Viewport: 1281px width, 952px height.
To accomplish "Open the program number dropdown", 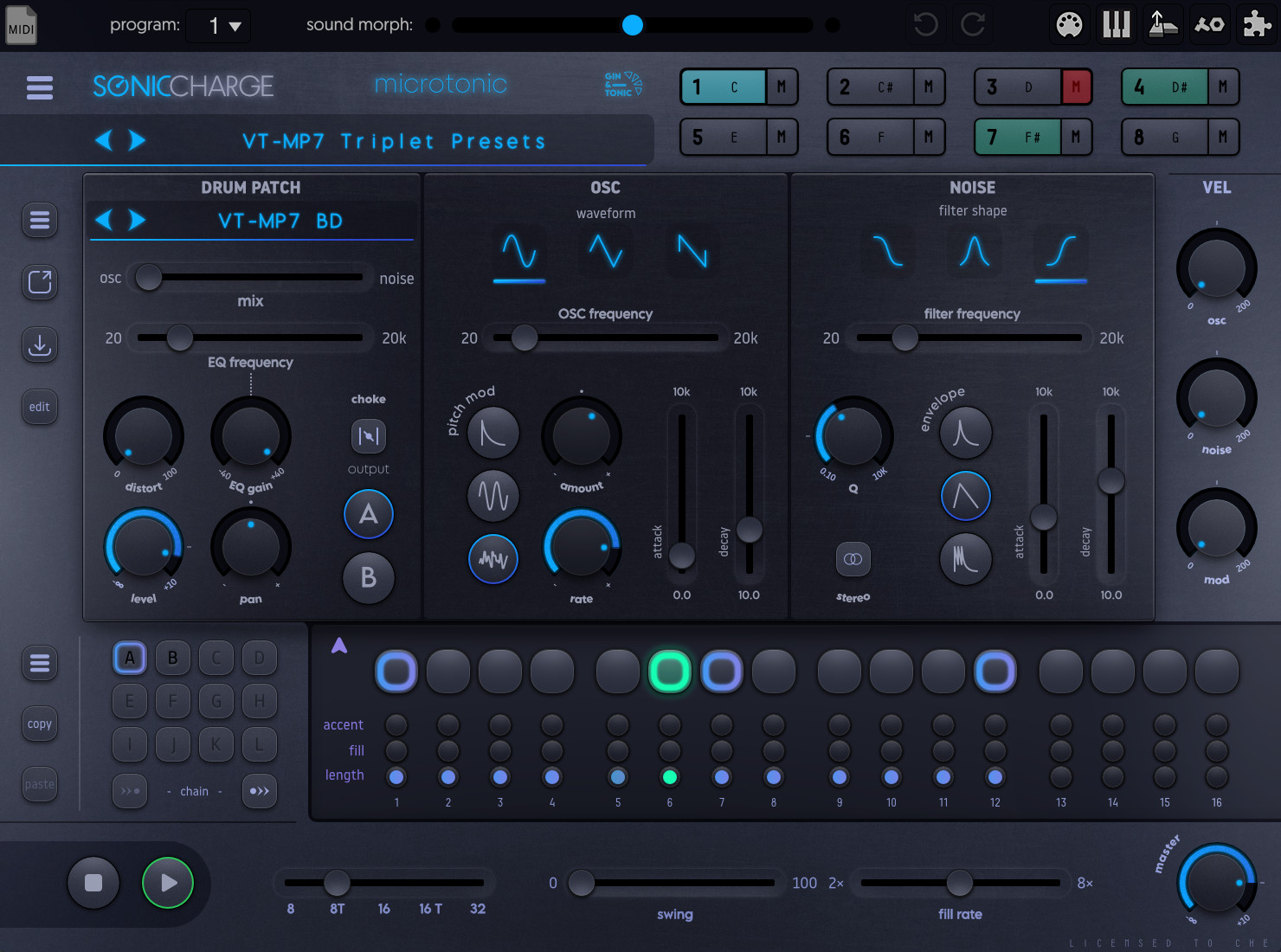I will click(219, 26).
